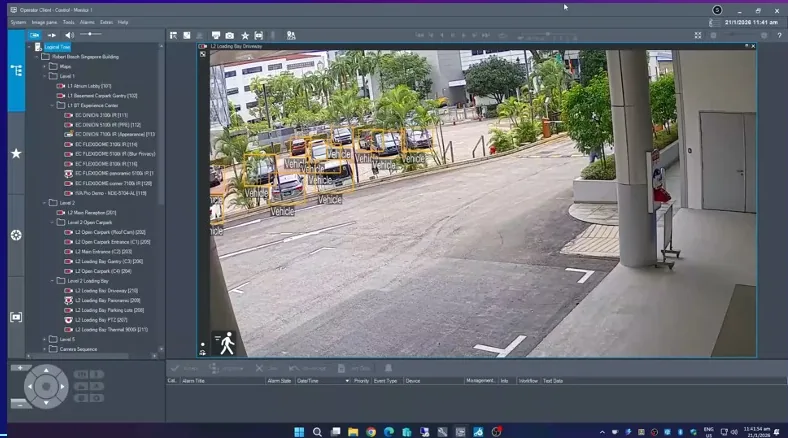The height and width of the screenshot is (438, 788).
Task: Maximize image pane with fullscreen arrows icon
Action: 698,36
